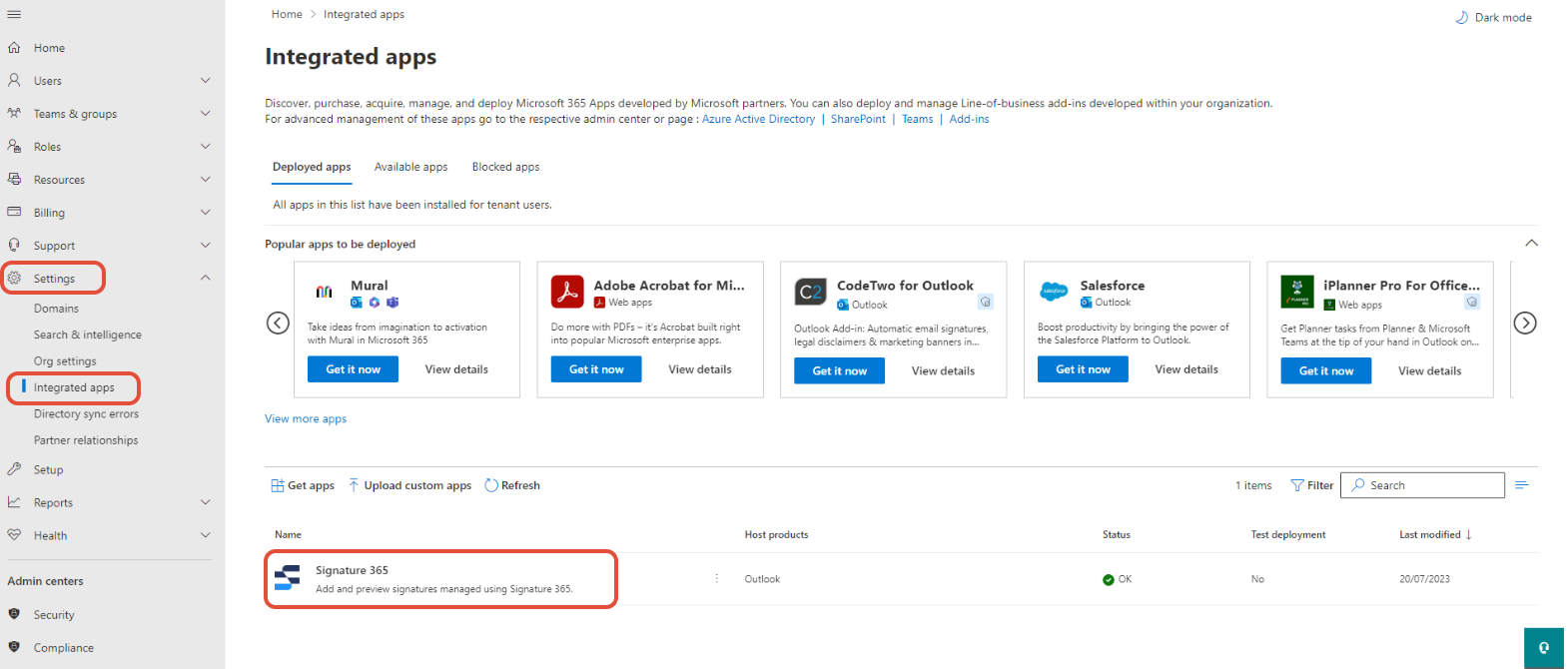Viewport: 1568px width, 669px height.
Task: Open the Add-ins link
Action: (x=969, y=119)
